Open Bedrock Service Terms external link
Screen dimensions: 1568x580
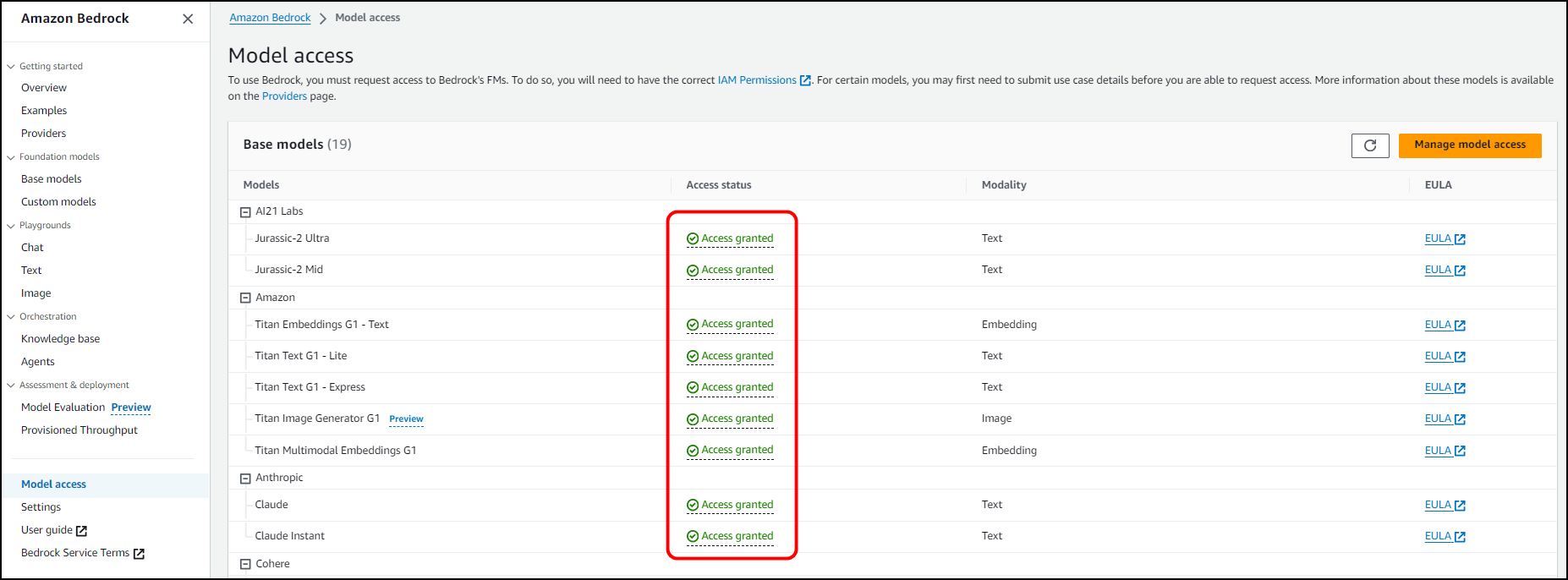point(83,553)
